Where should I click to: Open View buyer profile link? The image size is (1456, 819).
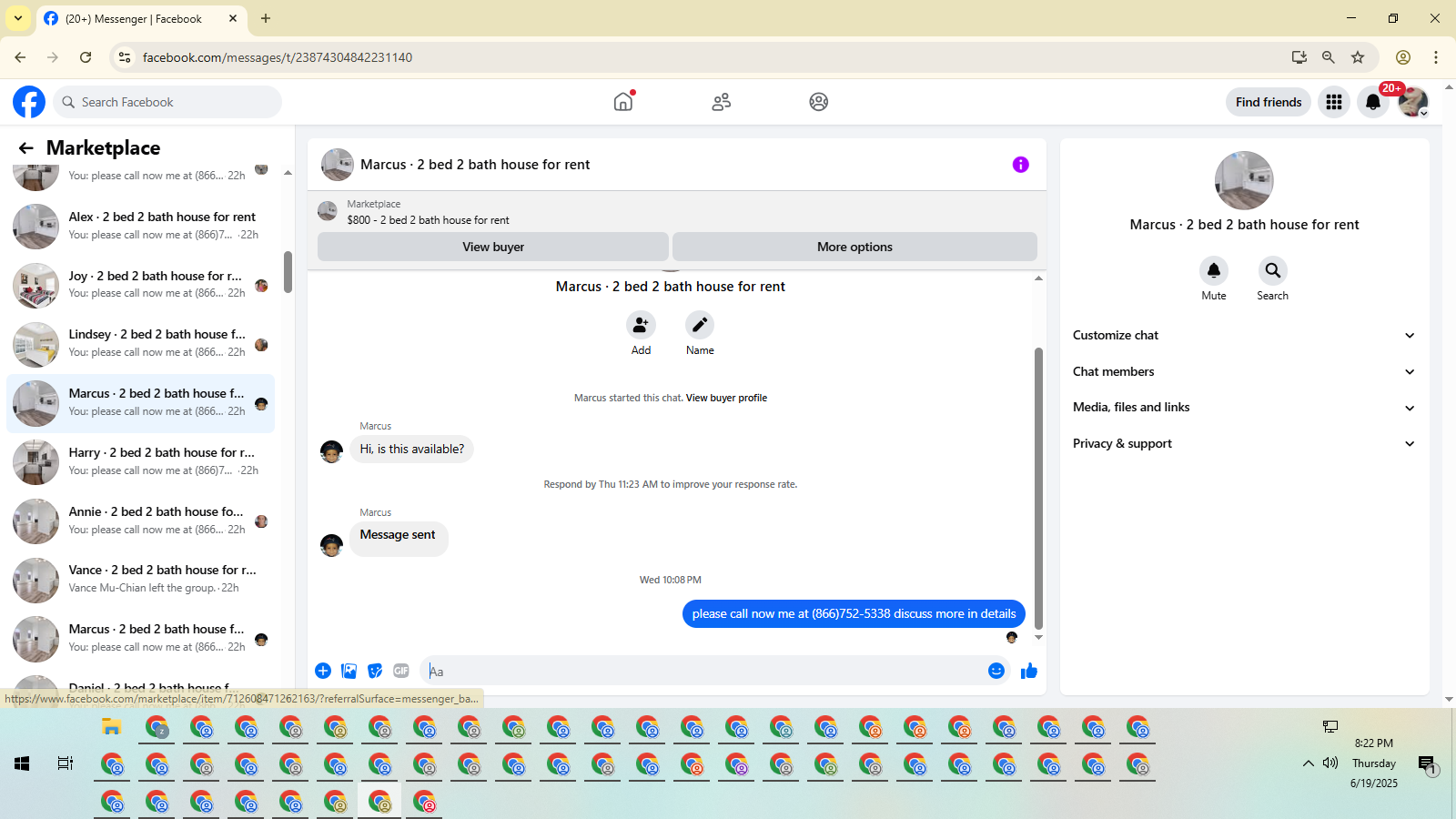pos(726,398)
